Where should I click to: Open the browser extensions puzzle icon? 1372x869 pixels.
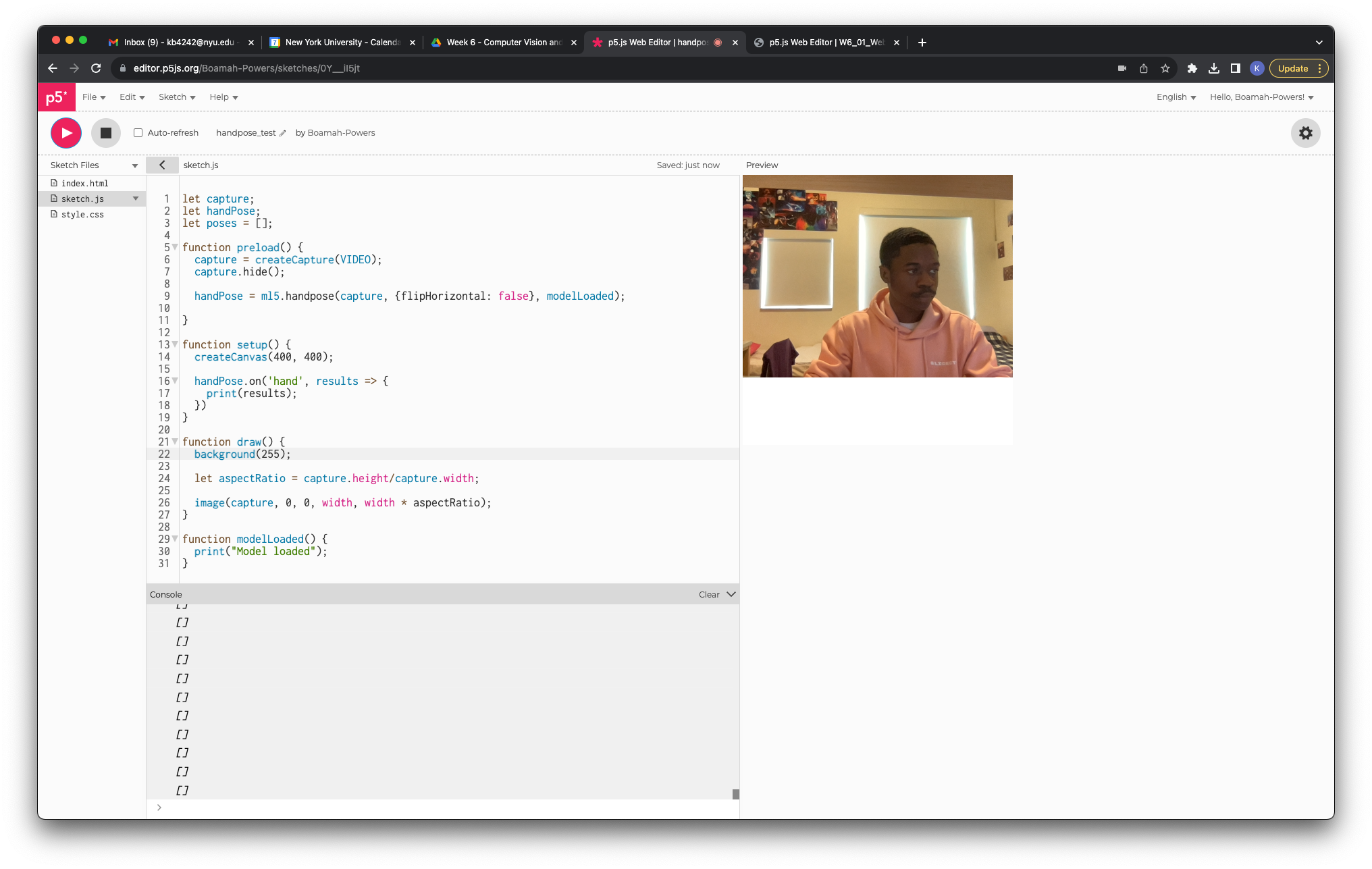[1192, 68]
